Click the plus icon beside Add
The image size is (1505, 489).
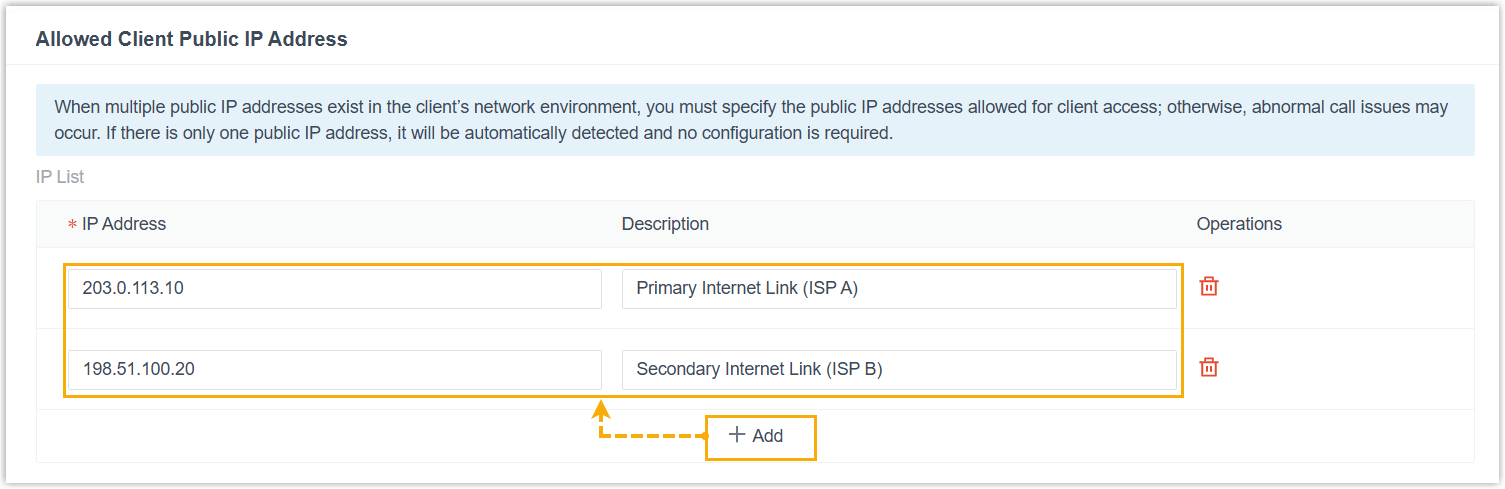click(x=737, y=435)
